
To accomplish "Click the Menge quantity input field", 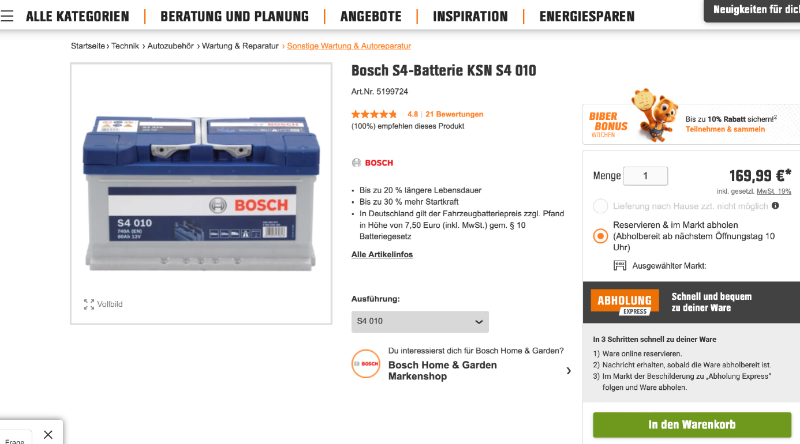I will coord(645,176).
